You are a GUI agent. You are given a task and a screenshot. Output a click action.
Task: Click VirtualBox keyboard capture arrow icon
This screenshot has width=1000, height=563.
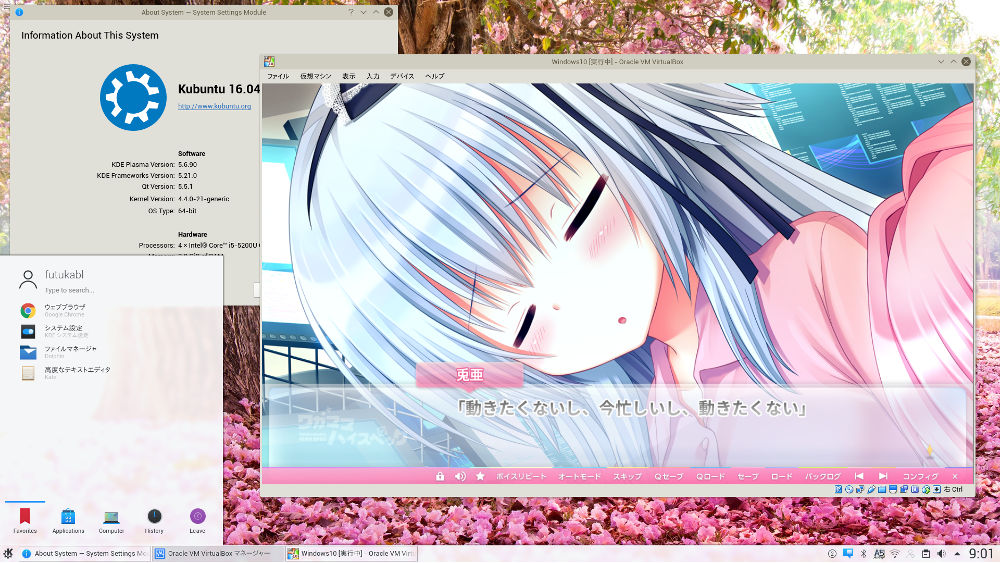[x=937, y=489]
